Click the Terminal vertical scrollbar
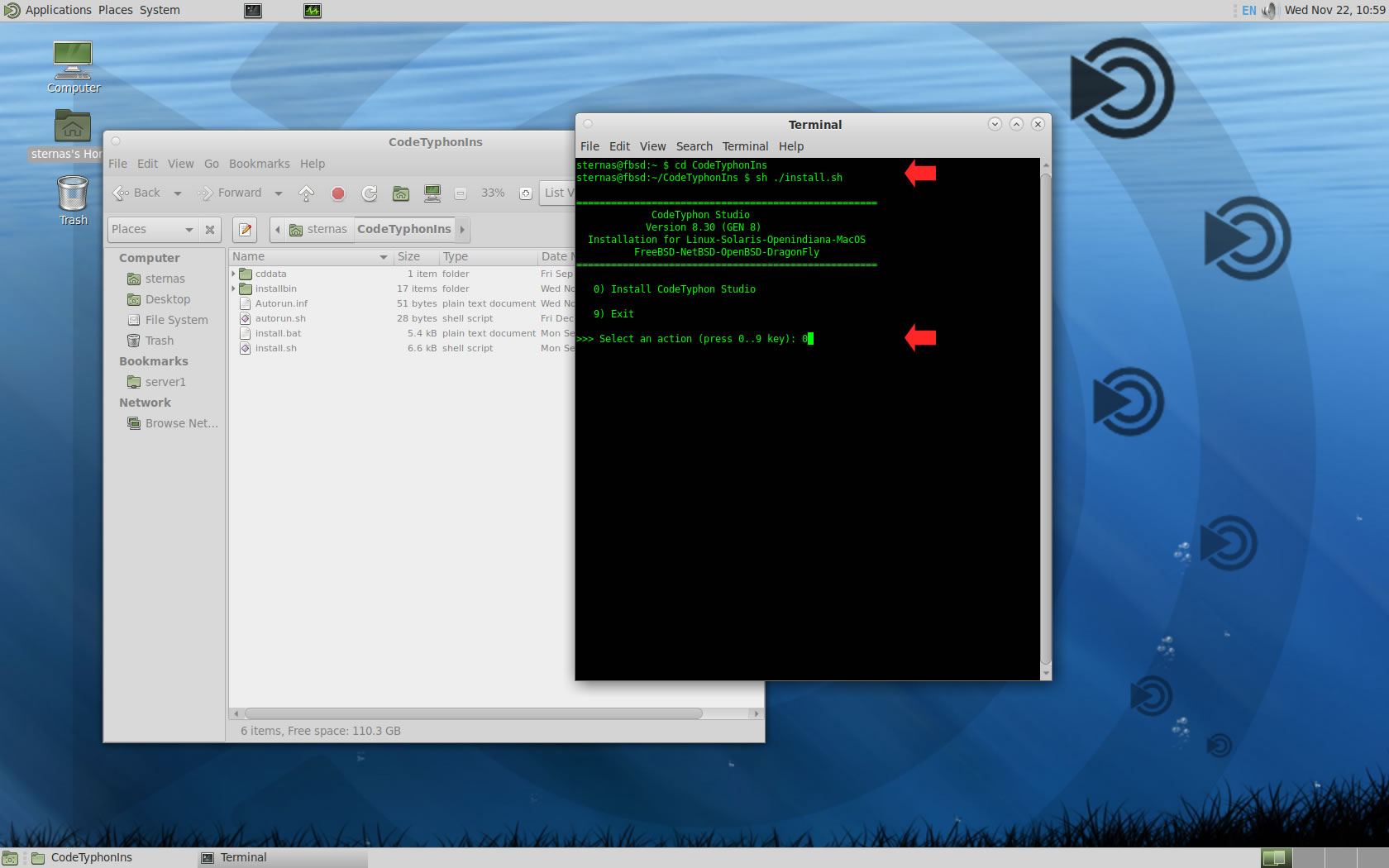 coord(1046,419)
